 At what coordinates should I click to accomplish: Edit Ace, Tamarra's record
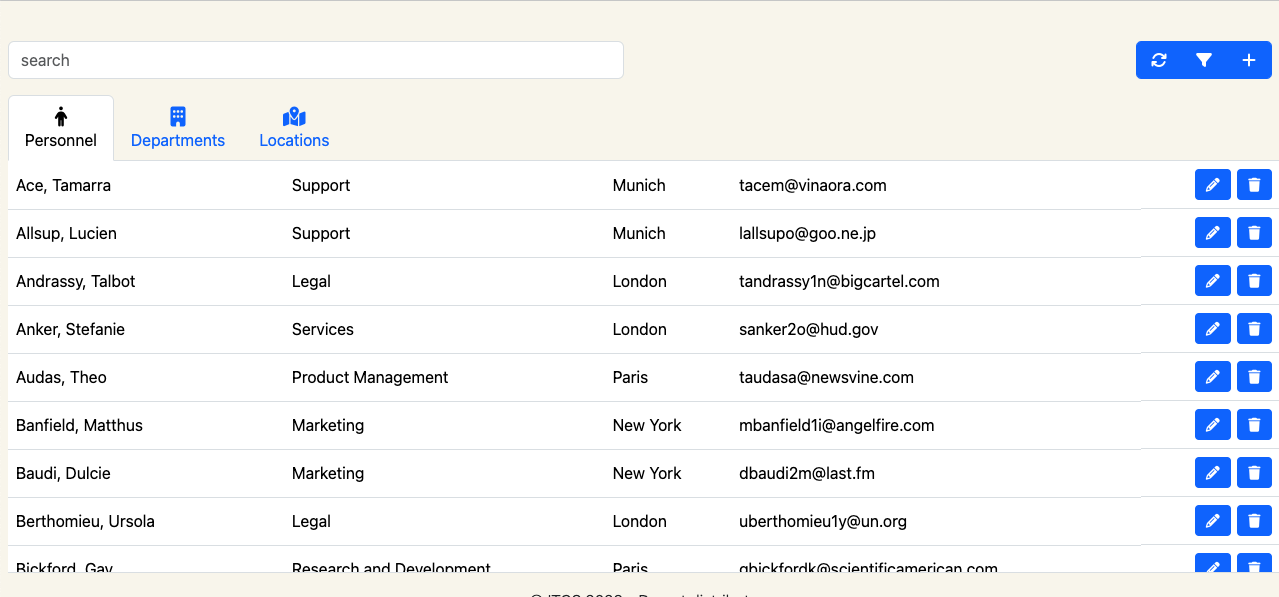pyautogui.click(x=1212, y=184)
